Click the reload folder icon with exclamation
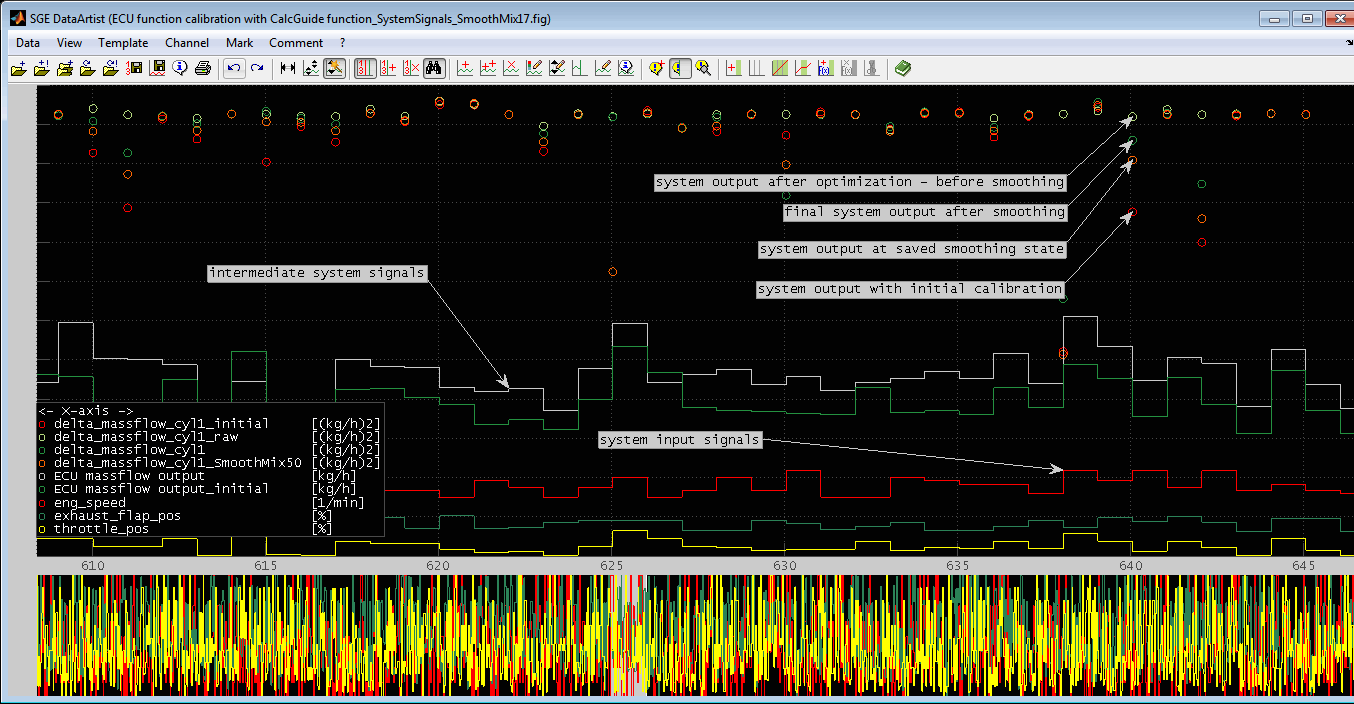 111,68
